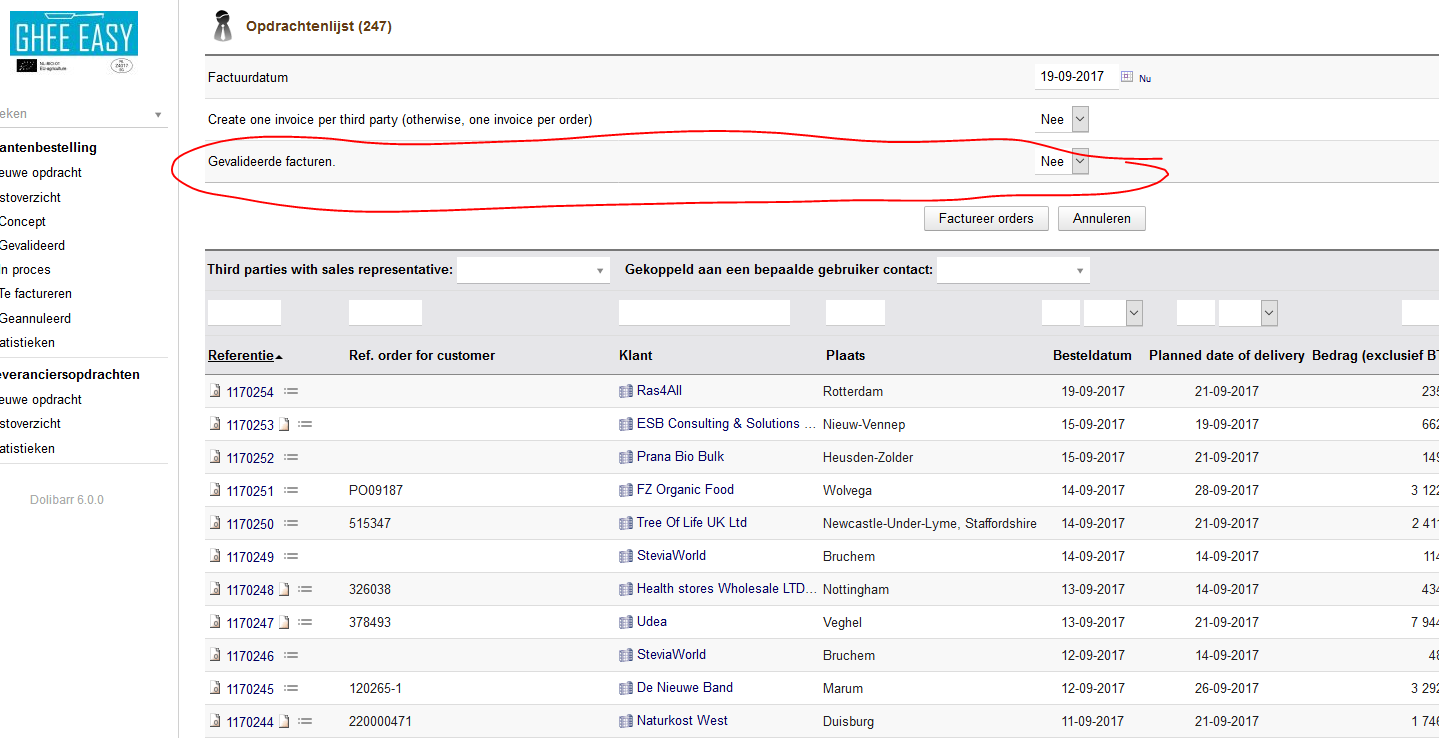Open 'Gekoppeld aan een bepaalde gebruiker contact' selector
Image resolution: width=1439 pixels, height=738 pixels.
1012,269
